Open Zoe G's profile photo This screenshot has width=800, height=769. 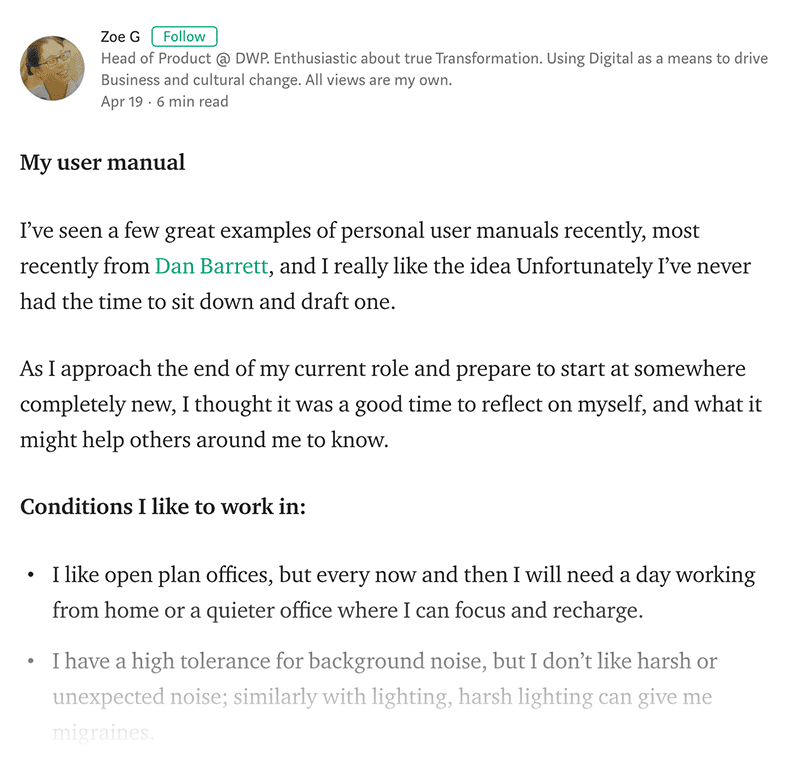[53, 68]
